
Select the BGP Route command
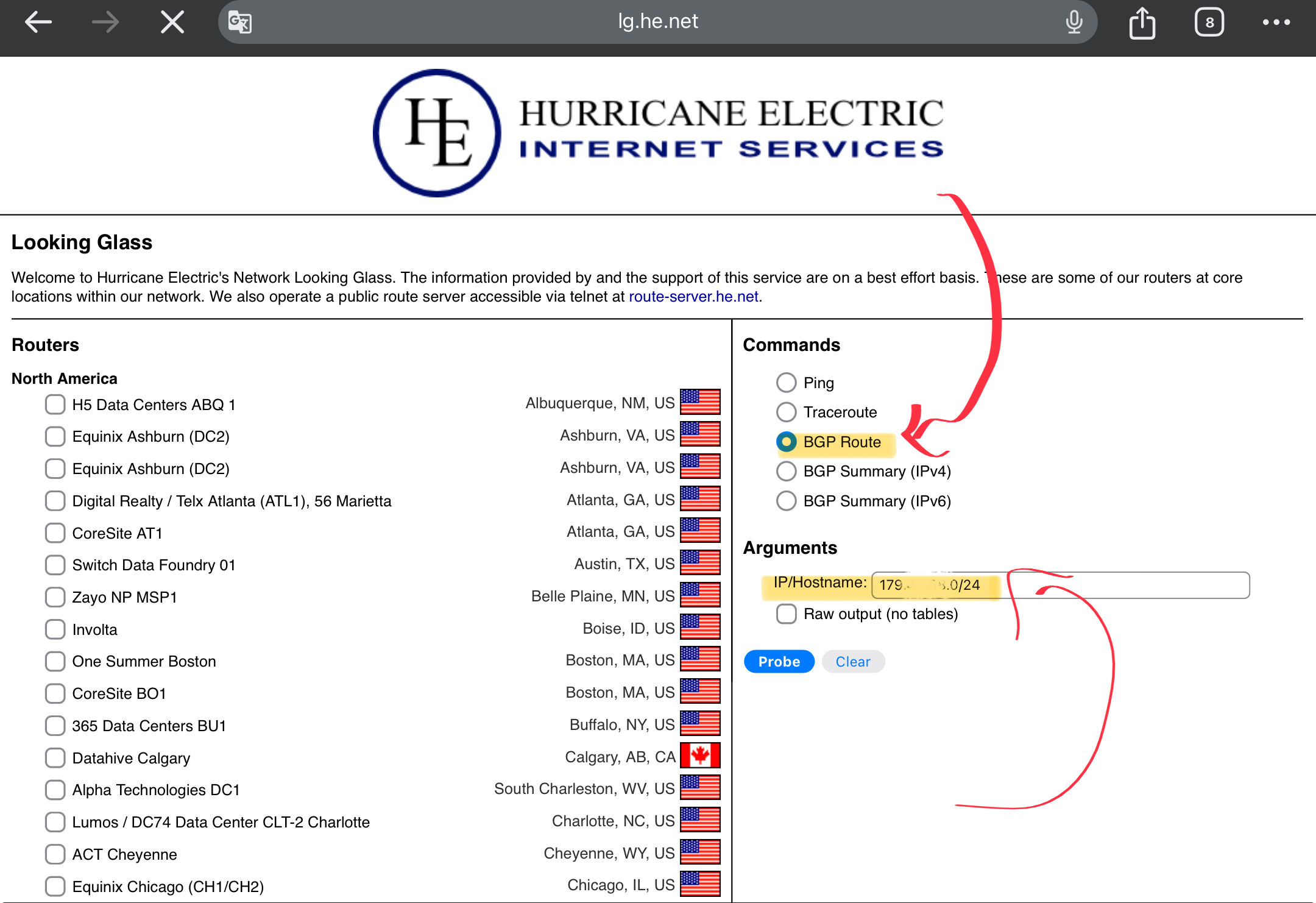tap(787, 442)
